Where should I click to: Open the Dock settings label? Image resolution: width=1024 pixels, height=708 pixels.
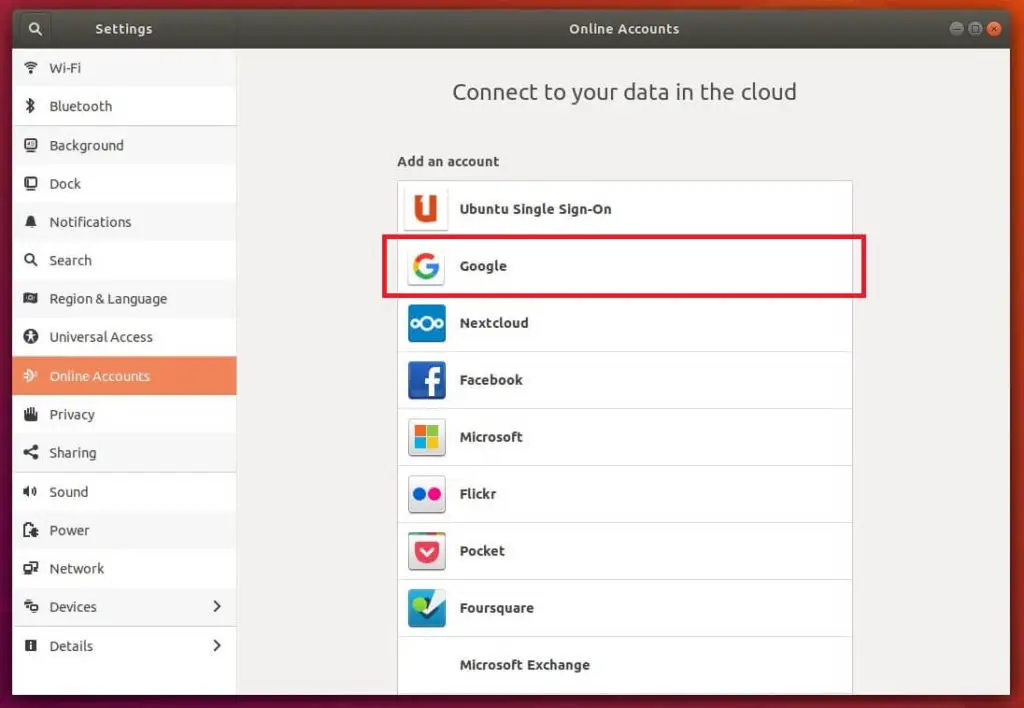coord(65,184)
